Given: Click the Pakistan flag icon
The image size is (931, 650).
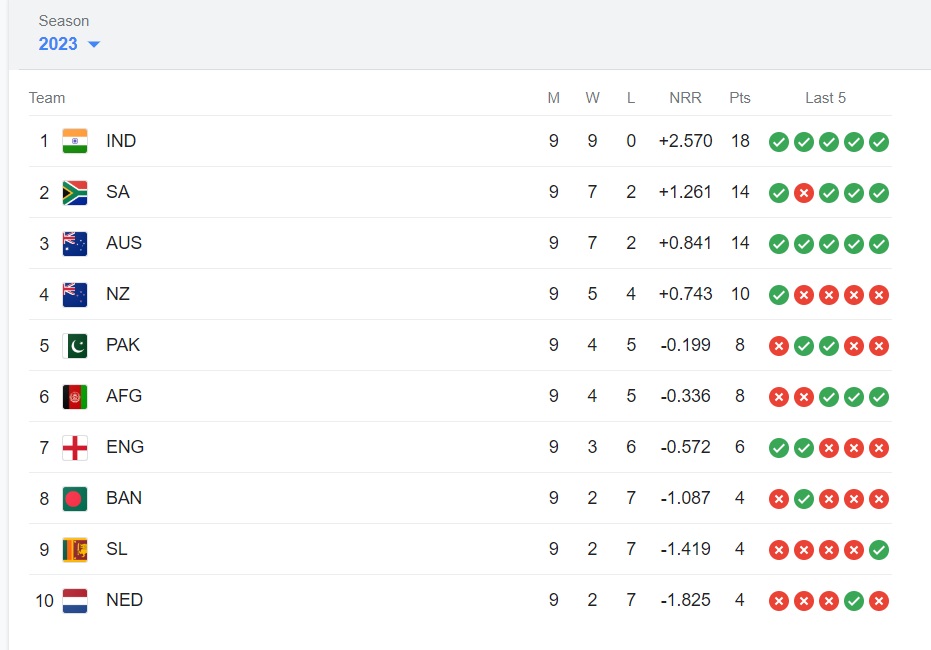Looking at the screenshot, I should coord(75,345).
